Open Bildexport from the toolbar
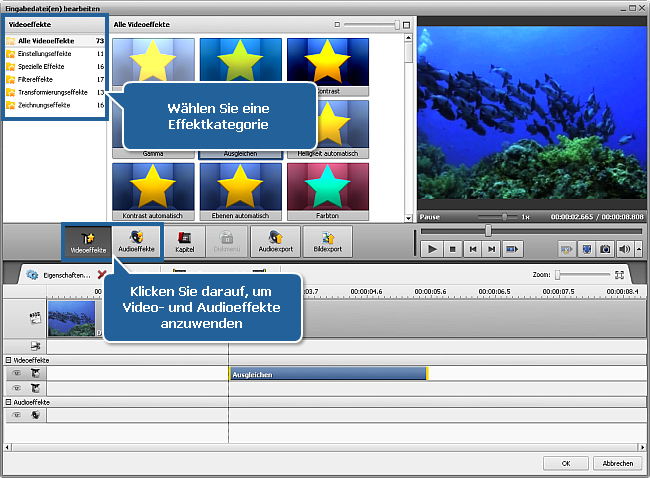Viewport: 650px width, 478px height. tap(327, 243)
